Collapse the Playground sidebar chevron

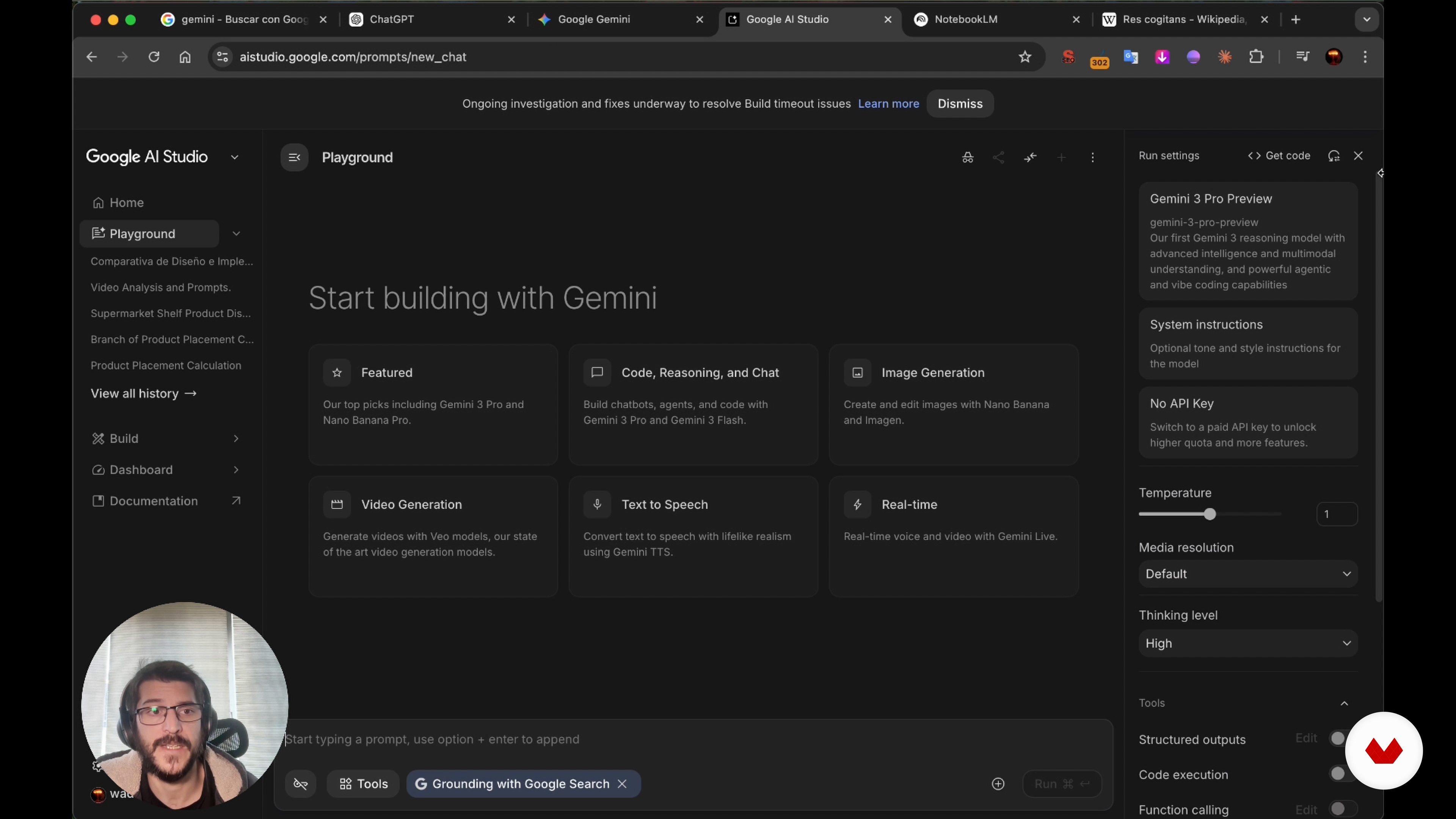tap(236, 234)
